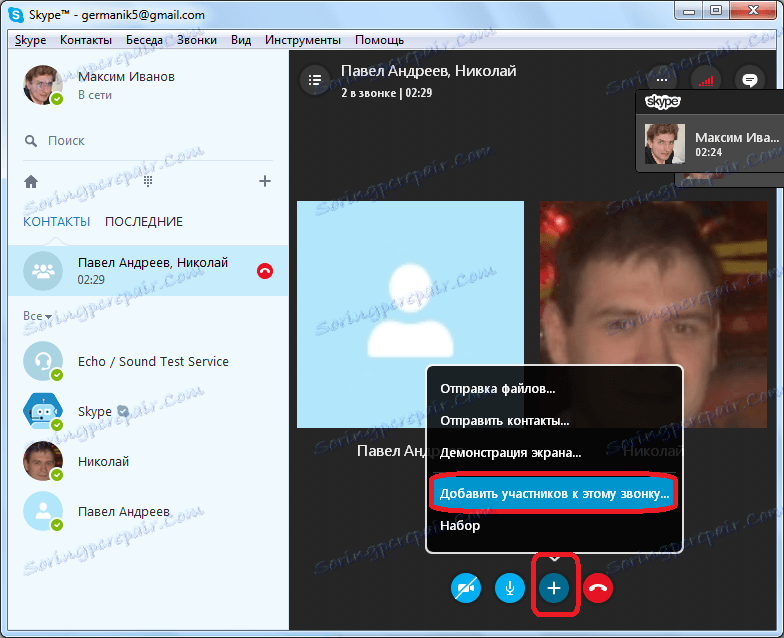Click Echo contact headset avatar
Viewport: 784px width, 638px height.
(x=43, y=361)
